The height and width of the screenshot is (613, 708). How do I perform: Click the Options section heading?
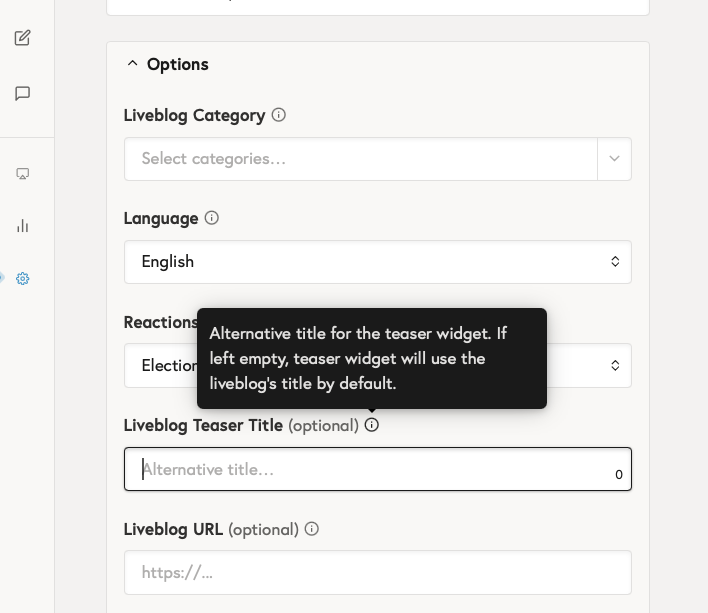coord(177,65)
